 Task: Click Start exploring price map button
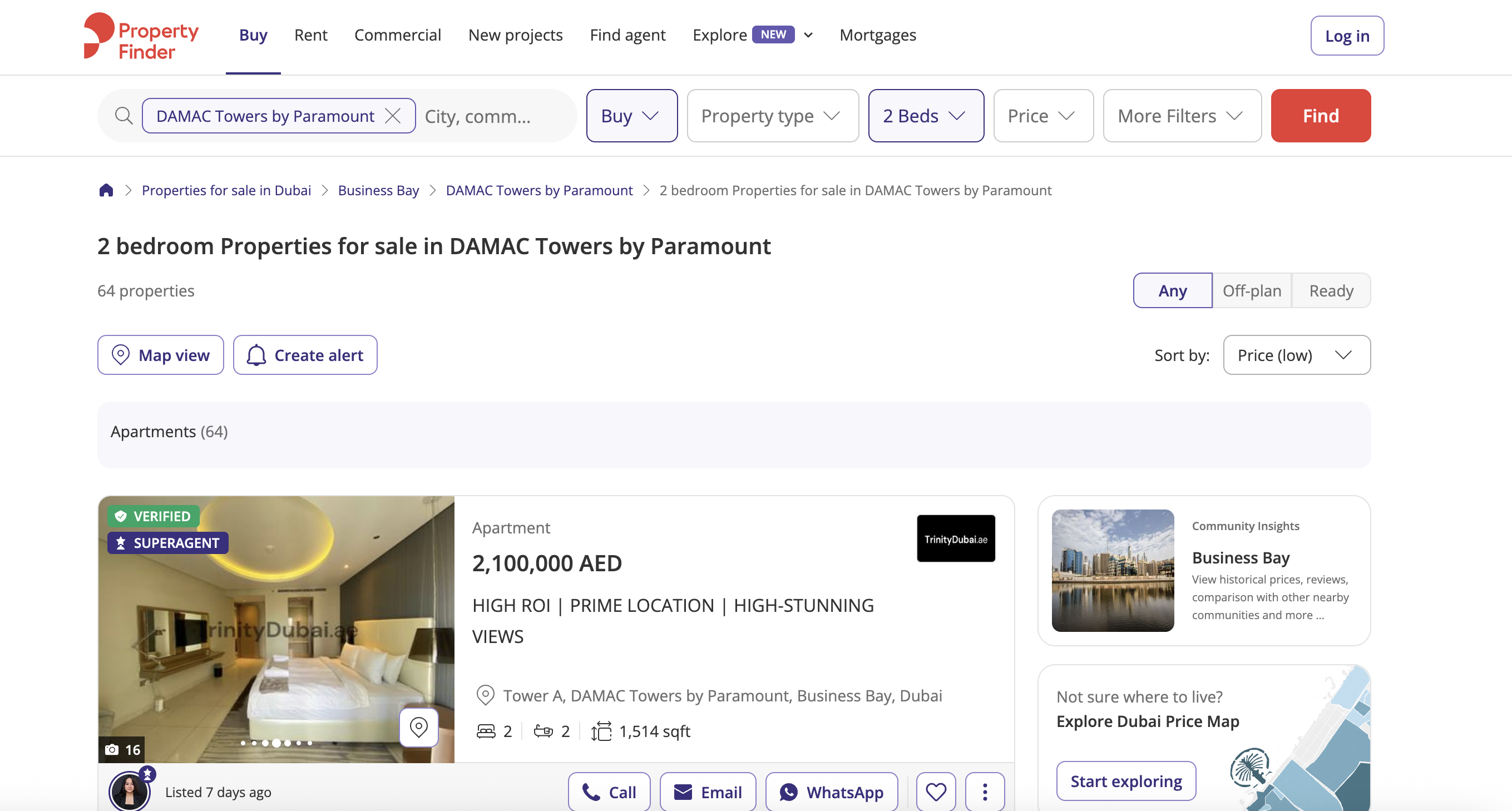[x=1126, y=781]
